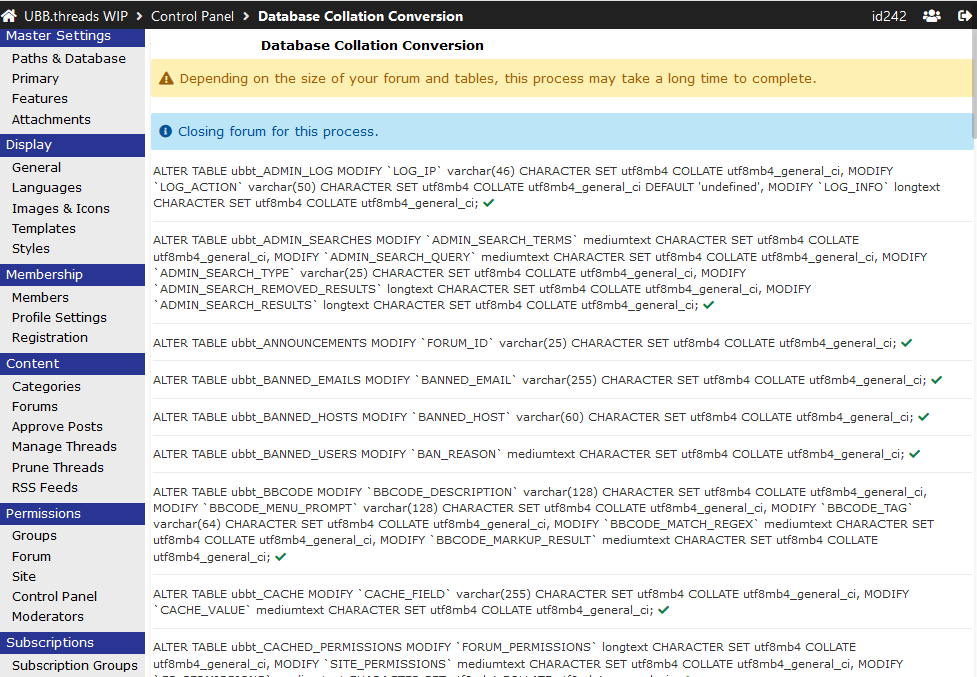
Task: Click the Subscriptions section header
Action: 72,643
